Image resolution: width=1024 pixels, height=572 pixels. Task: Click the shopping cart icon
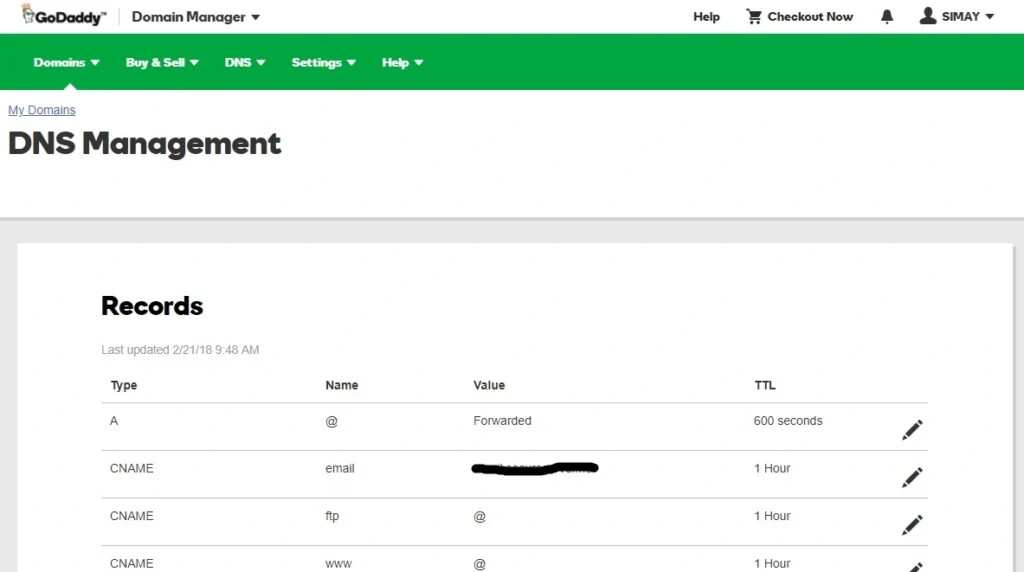[x=754, y=16]
